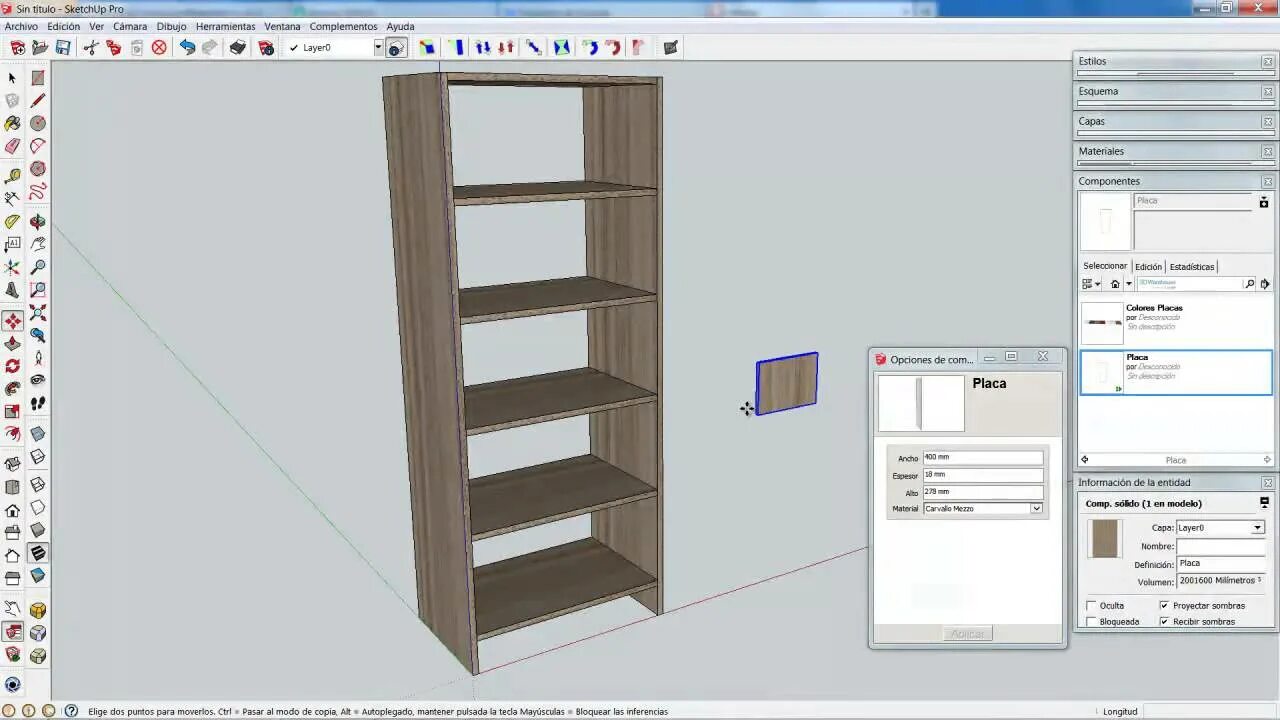Select the Look Around eye tool
Image resolution: width=1280 pixels, height=720 pixels.
pos(37,380)
